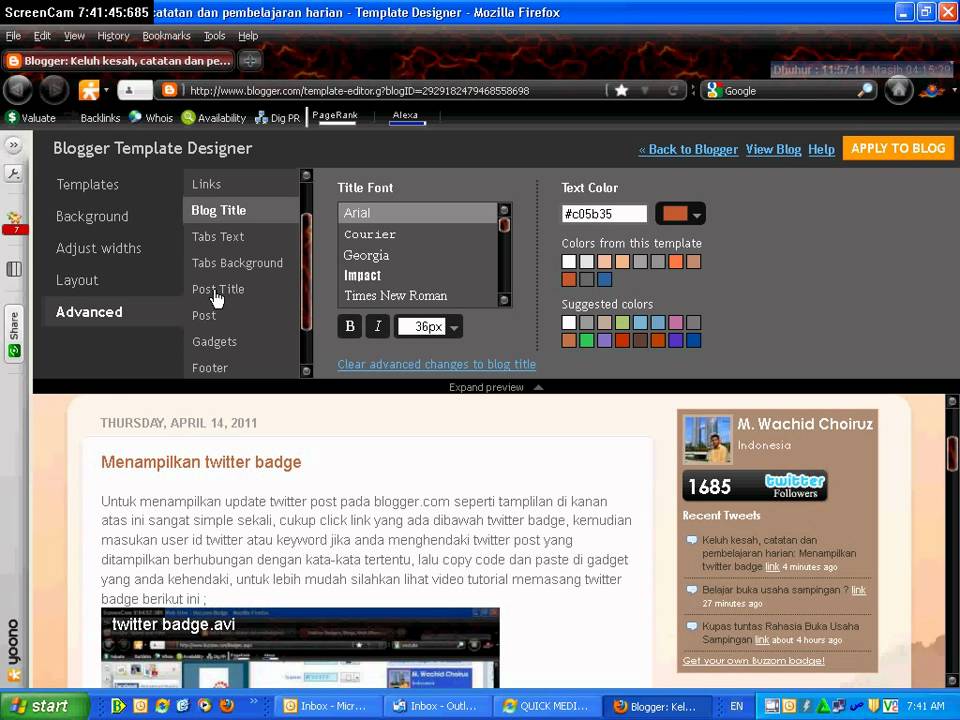Screen dimensions: 960x720
Task: Open the File menu
Action: (13, 36)
